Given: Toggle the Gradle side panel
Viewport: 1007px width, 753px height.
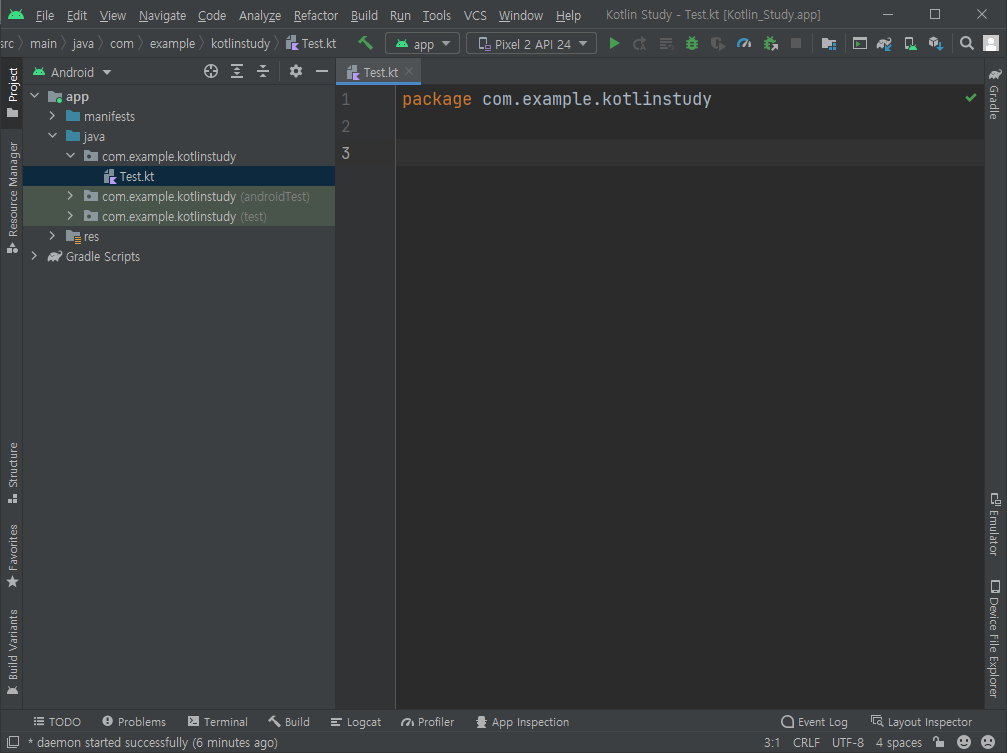Looking at the screenshot, I should (x=994, y=94).
